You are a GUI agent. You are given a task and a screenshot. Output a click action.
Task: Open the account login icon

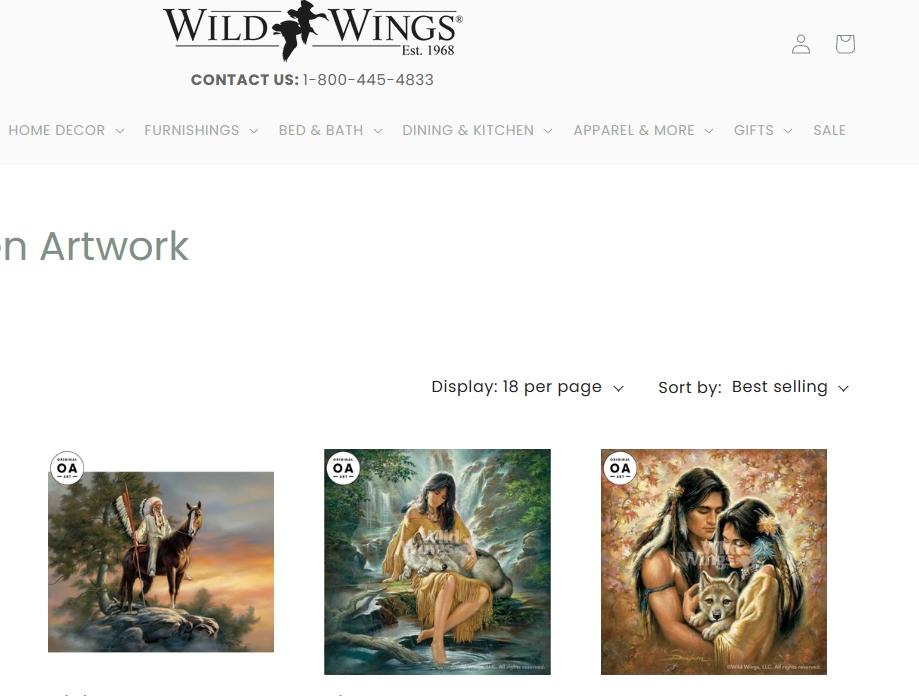[x=801, y=44]
